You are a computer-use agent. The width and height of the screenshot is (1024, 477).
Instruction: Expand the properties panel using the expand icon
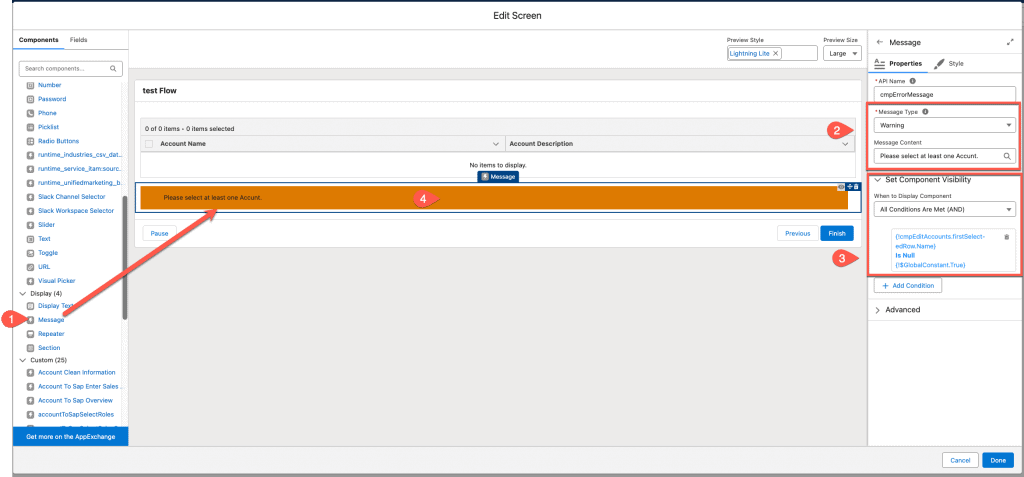pyautogui.click(x=1010, y=42)
